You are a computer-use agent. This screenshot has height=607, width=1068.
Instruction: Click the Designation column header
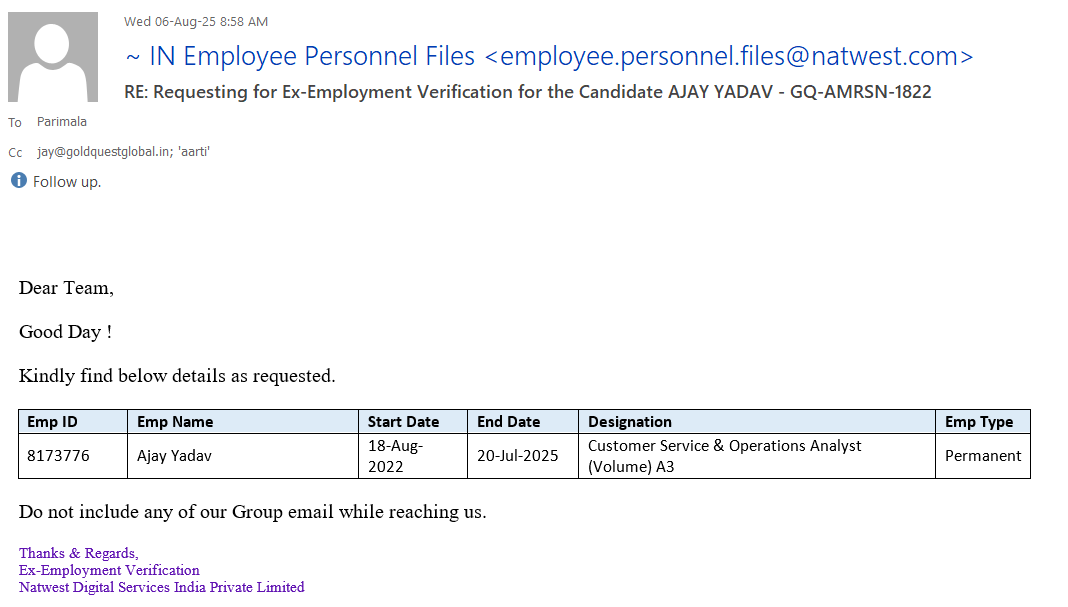click(630, 422)
